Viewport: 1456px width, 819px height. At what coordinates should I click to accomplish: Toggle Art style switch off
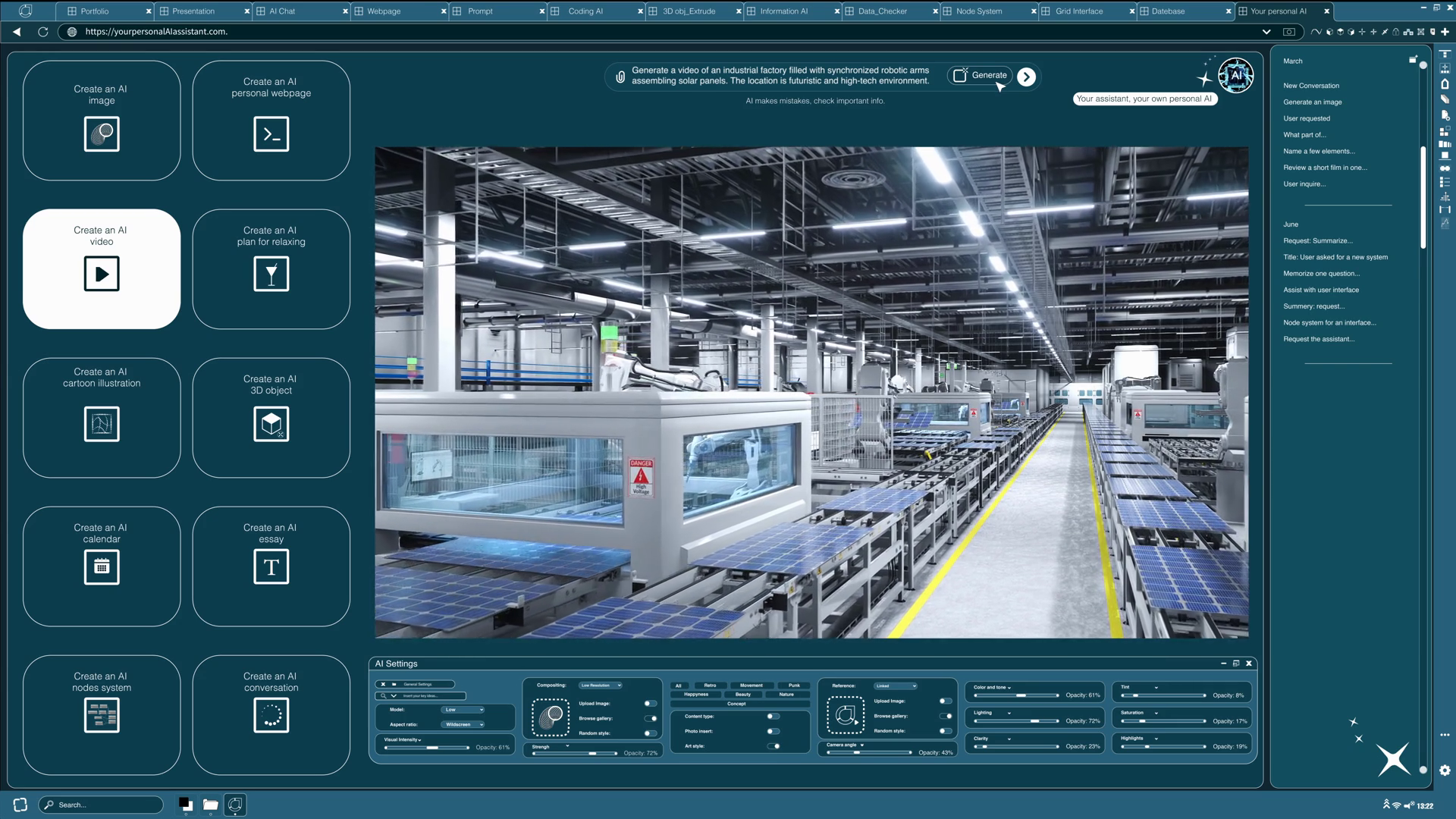coord(773,746)
